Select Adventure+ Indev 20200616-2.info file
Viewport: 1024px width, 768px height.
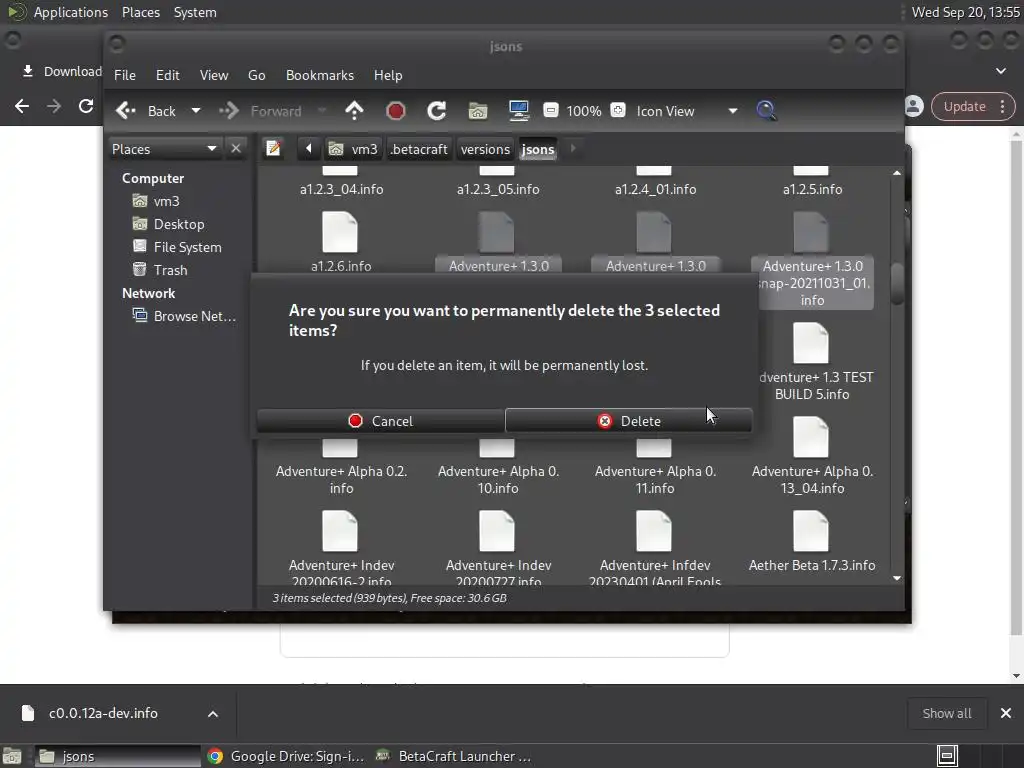pos(341,547)
